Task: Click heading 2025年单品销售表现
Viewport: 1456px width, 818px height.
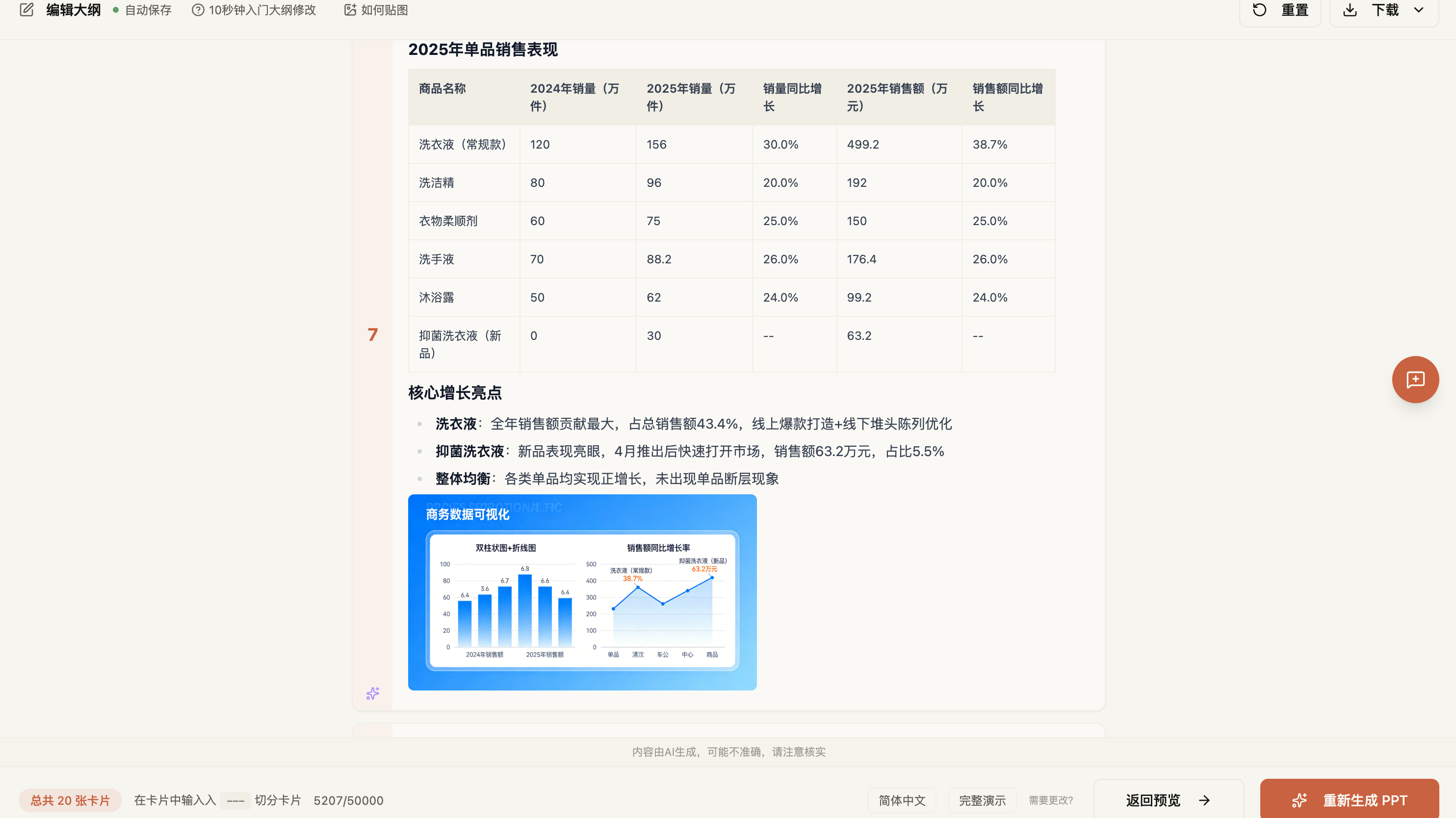Action: pyautogui.click(x=483, y=50)
